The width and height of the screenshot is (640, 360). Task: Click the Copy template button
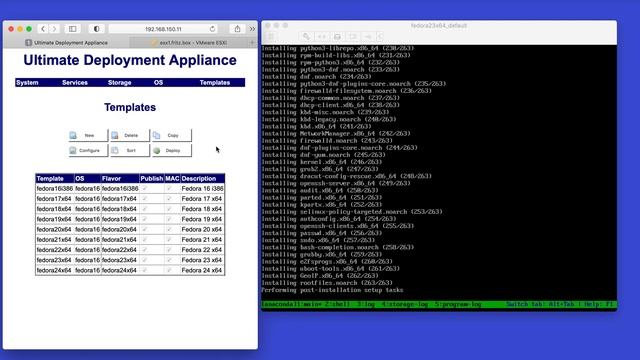pos(171,135)
